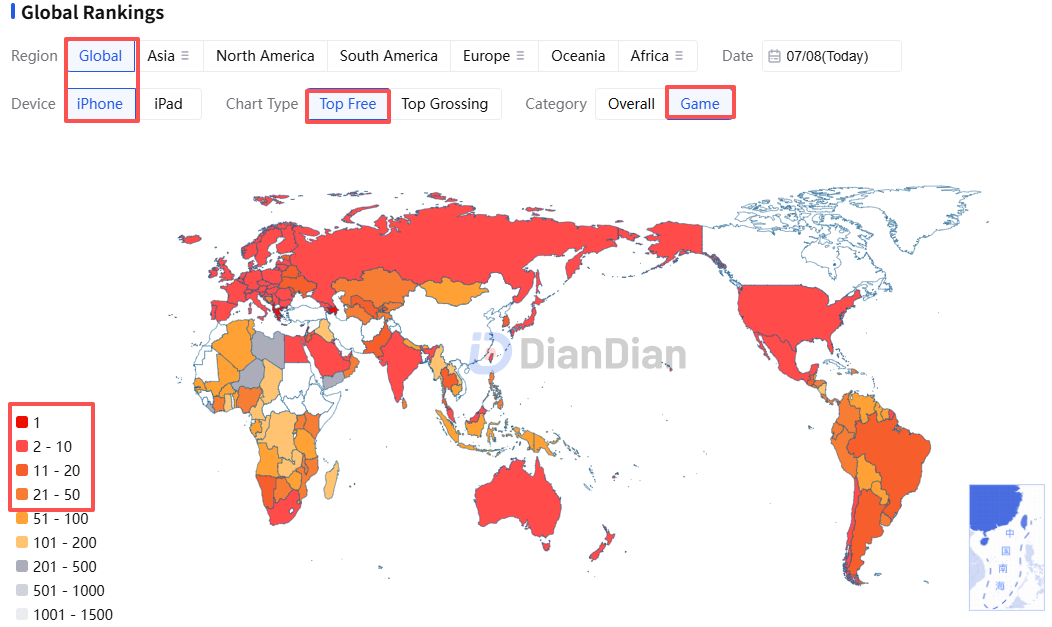Select the Oceania region tab
Image resolution: width=1052 pixels, height=627 pixels.
pos(578,56)
